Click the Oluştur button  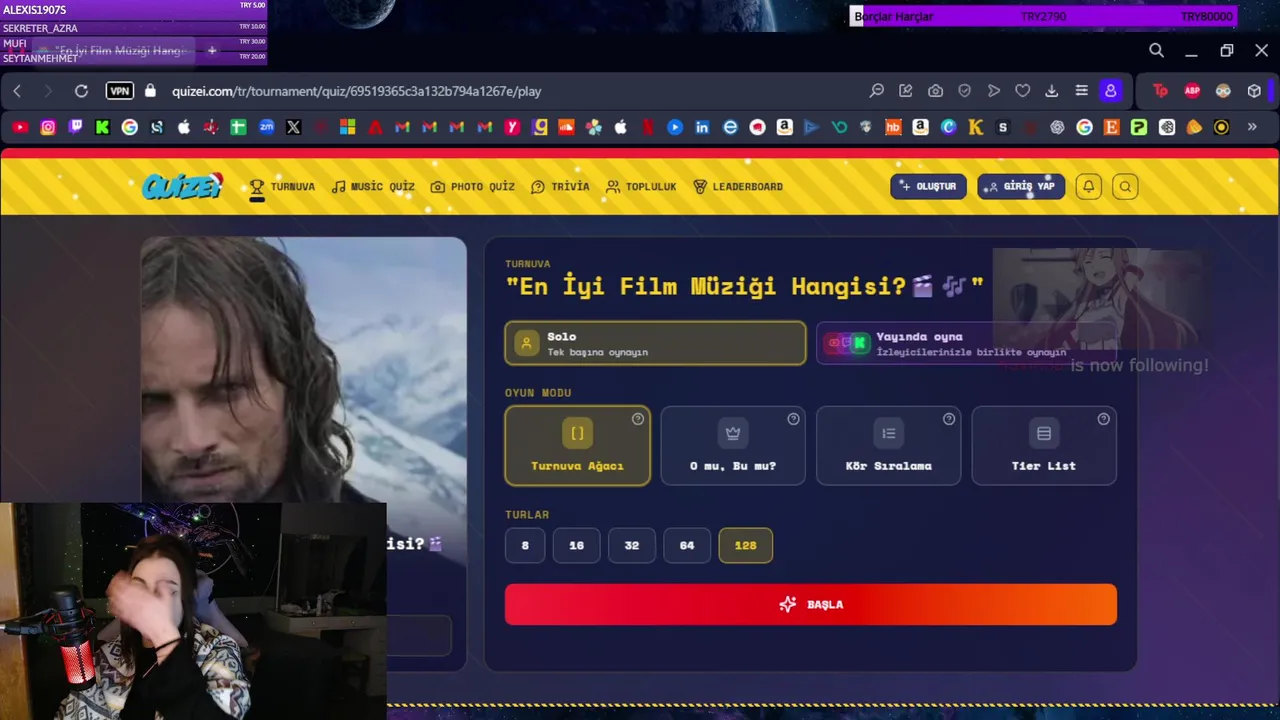click(928, 186)
